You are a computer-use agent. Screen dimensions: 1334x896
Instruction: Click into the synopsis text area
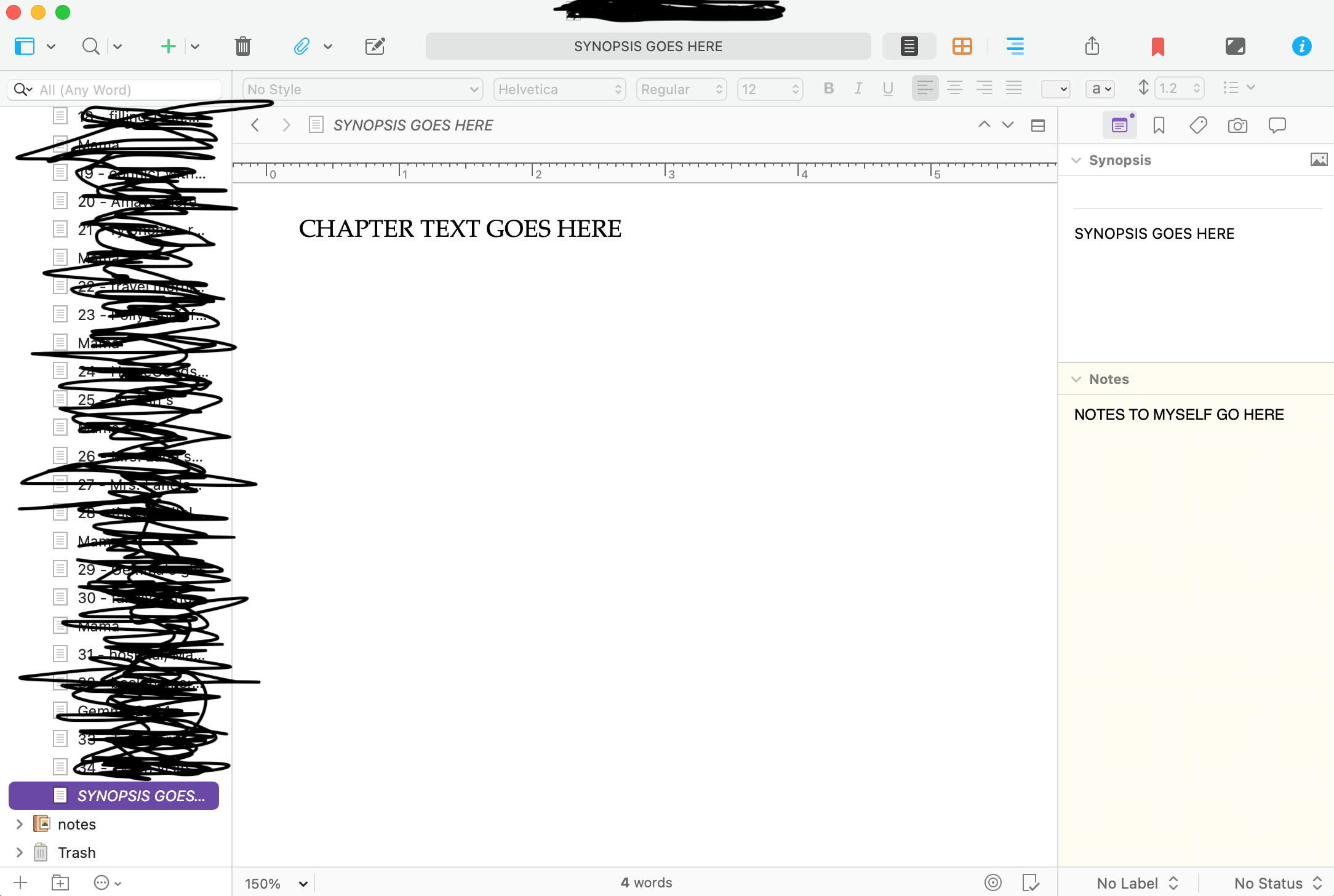[1196, 286]
